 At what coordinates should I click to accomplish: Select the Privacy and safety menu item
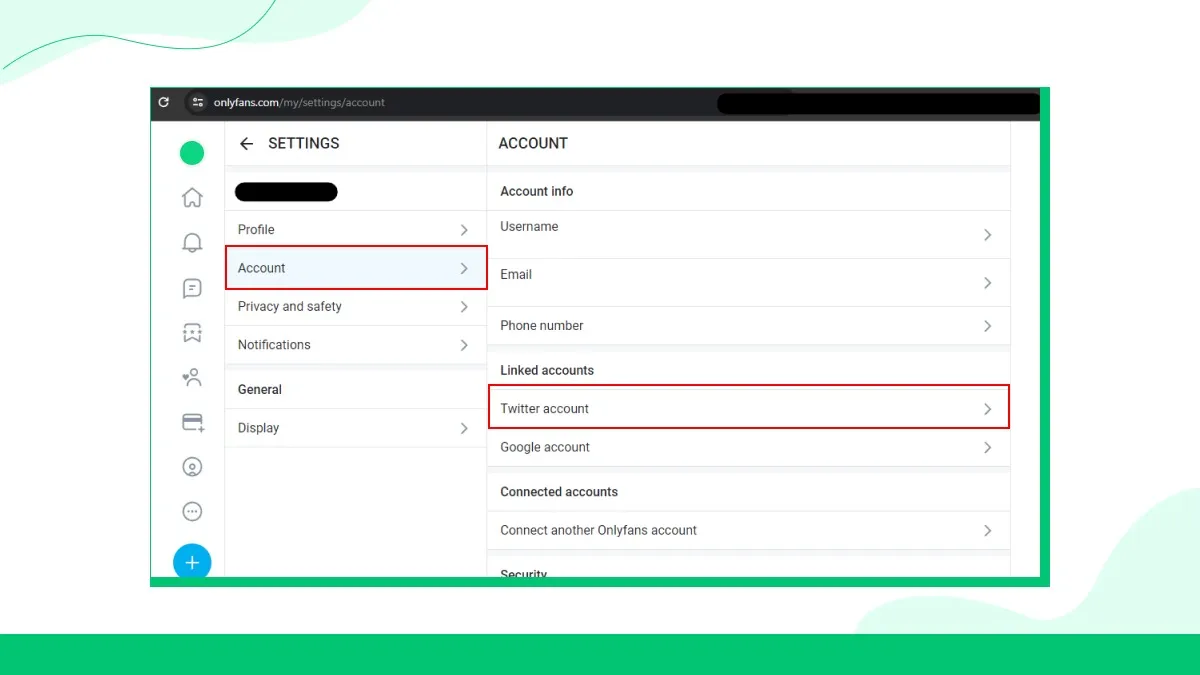pos(355,306)
